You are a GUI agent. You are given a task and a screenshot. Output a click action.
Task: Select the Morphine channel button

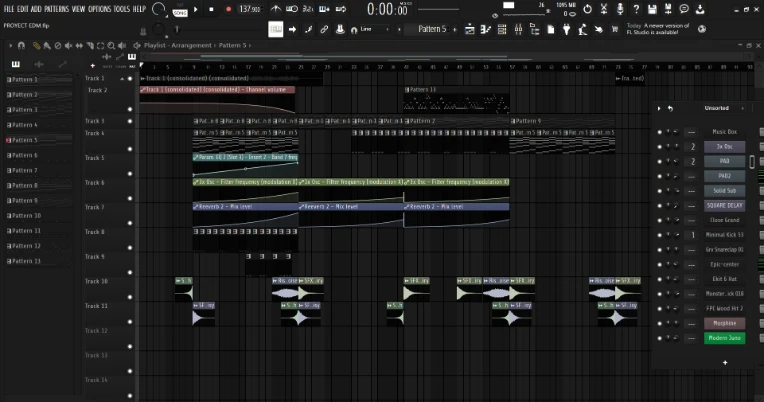724,323
